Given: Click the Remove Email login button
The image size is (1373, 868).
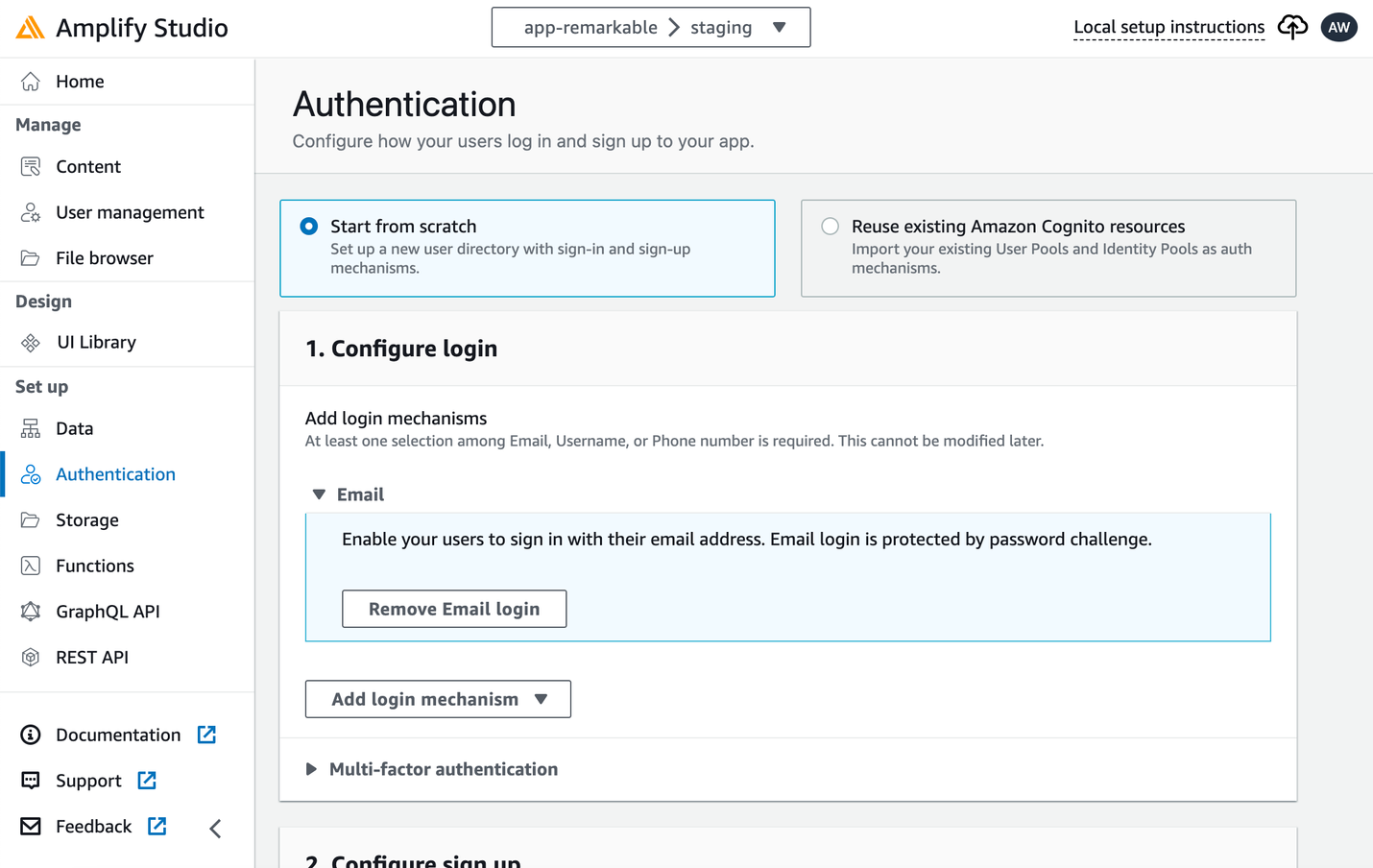Looking at the screenshot, I should [x=454, y=609].
